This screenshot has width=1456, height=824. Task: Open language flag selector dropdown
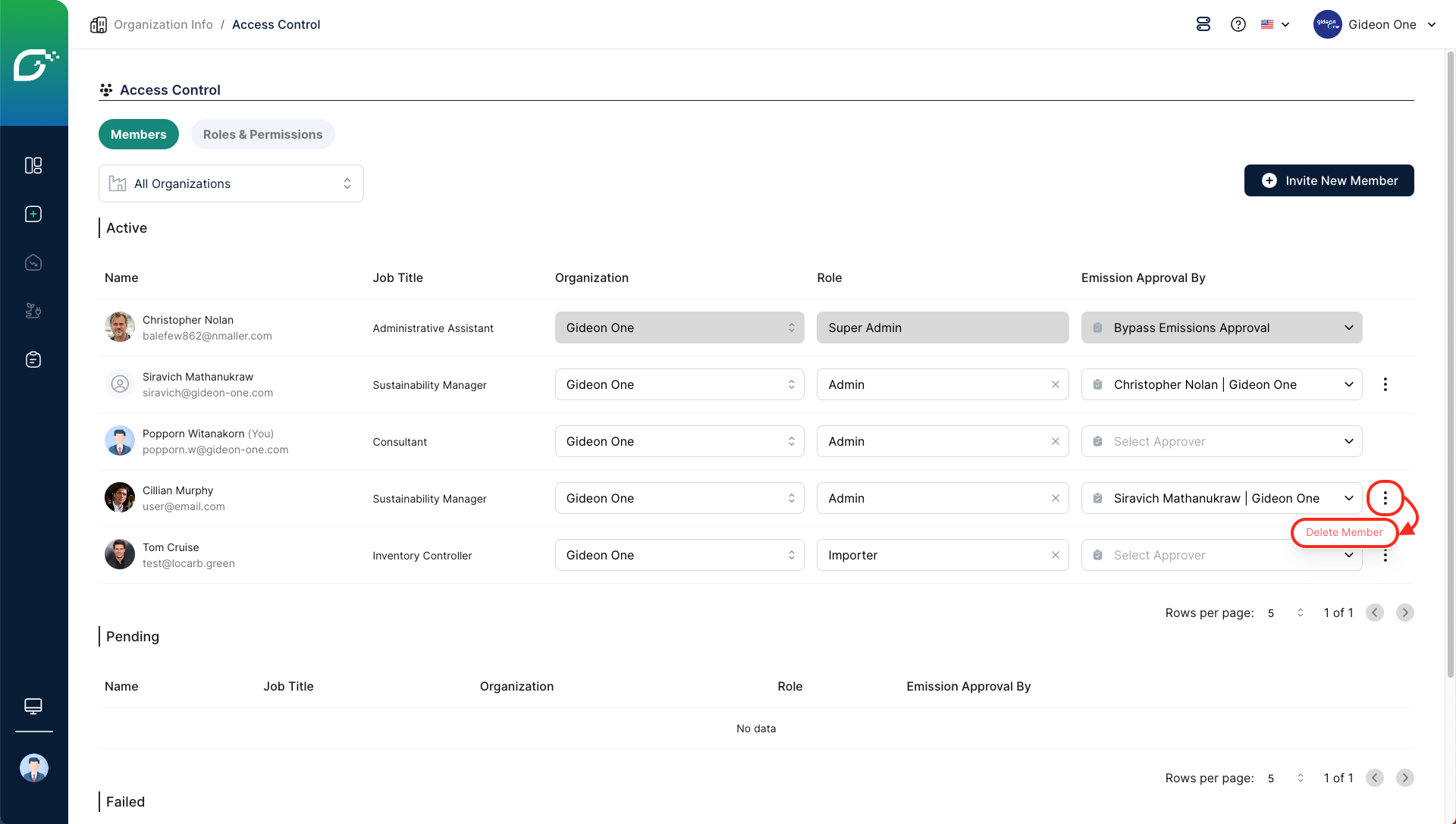(x=1275, y=24)
